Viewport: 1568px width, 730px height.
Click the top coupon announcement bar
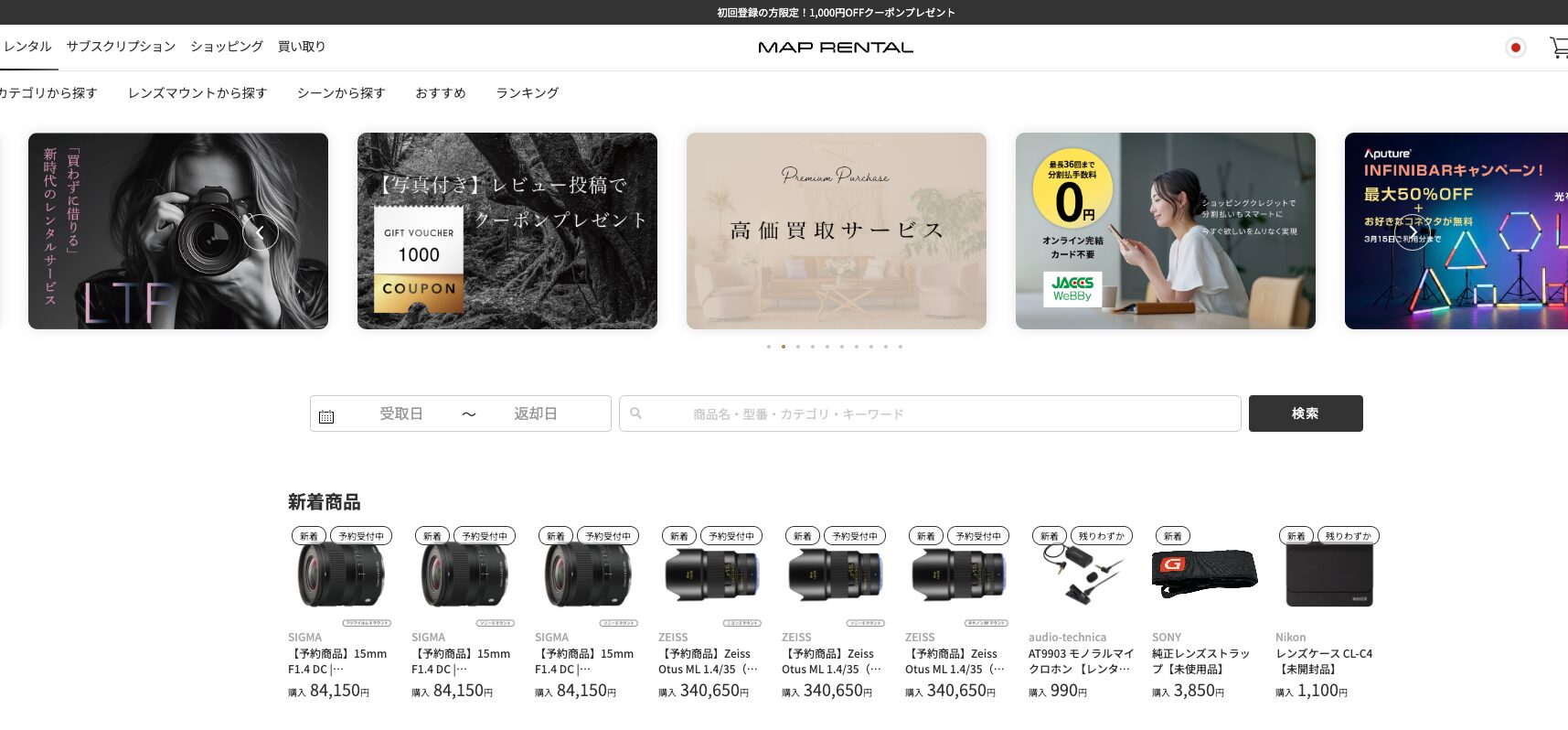pos(784,12)
